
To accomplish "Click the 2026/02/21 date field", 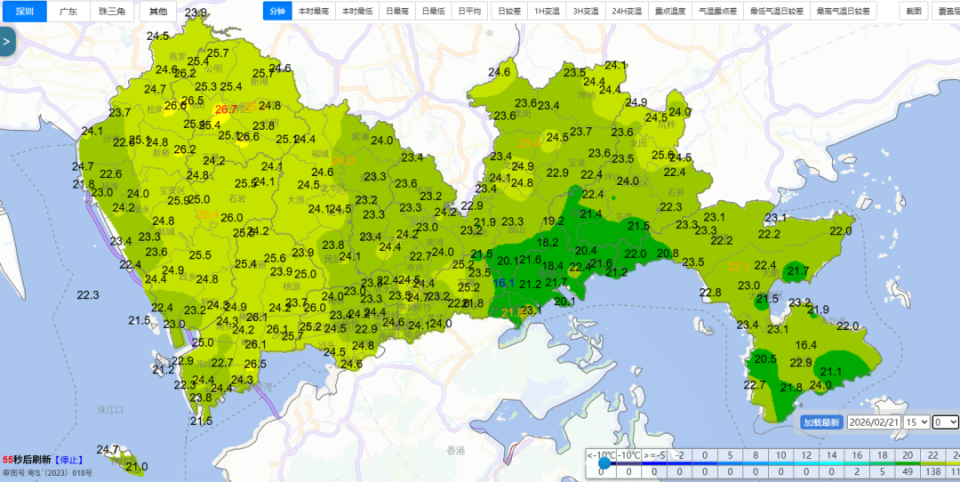I will [874, 422].
